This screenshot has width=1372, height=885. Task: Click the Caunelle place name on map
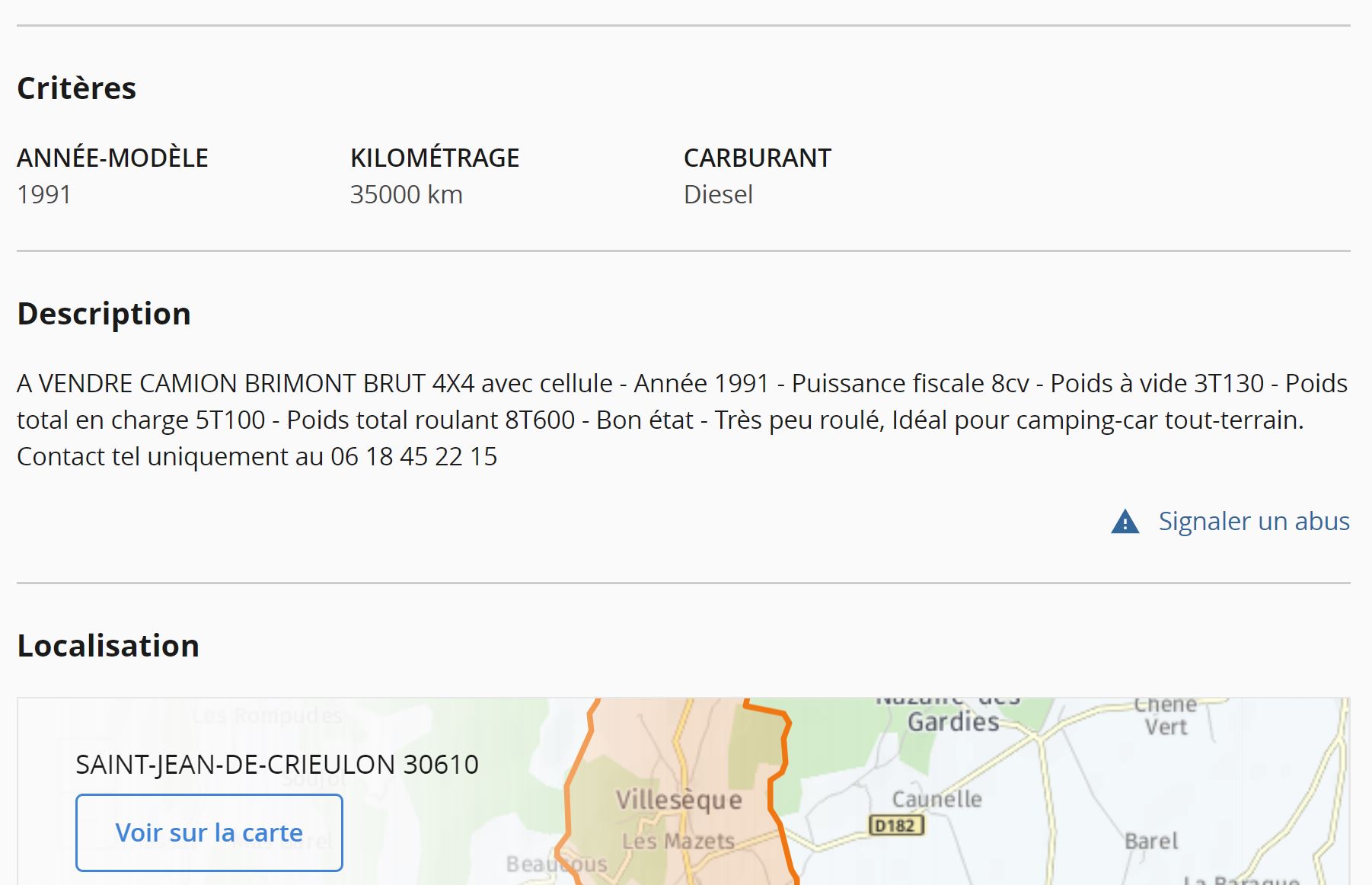pyautogui.click(x=936, y=799)
